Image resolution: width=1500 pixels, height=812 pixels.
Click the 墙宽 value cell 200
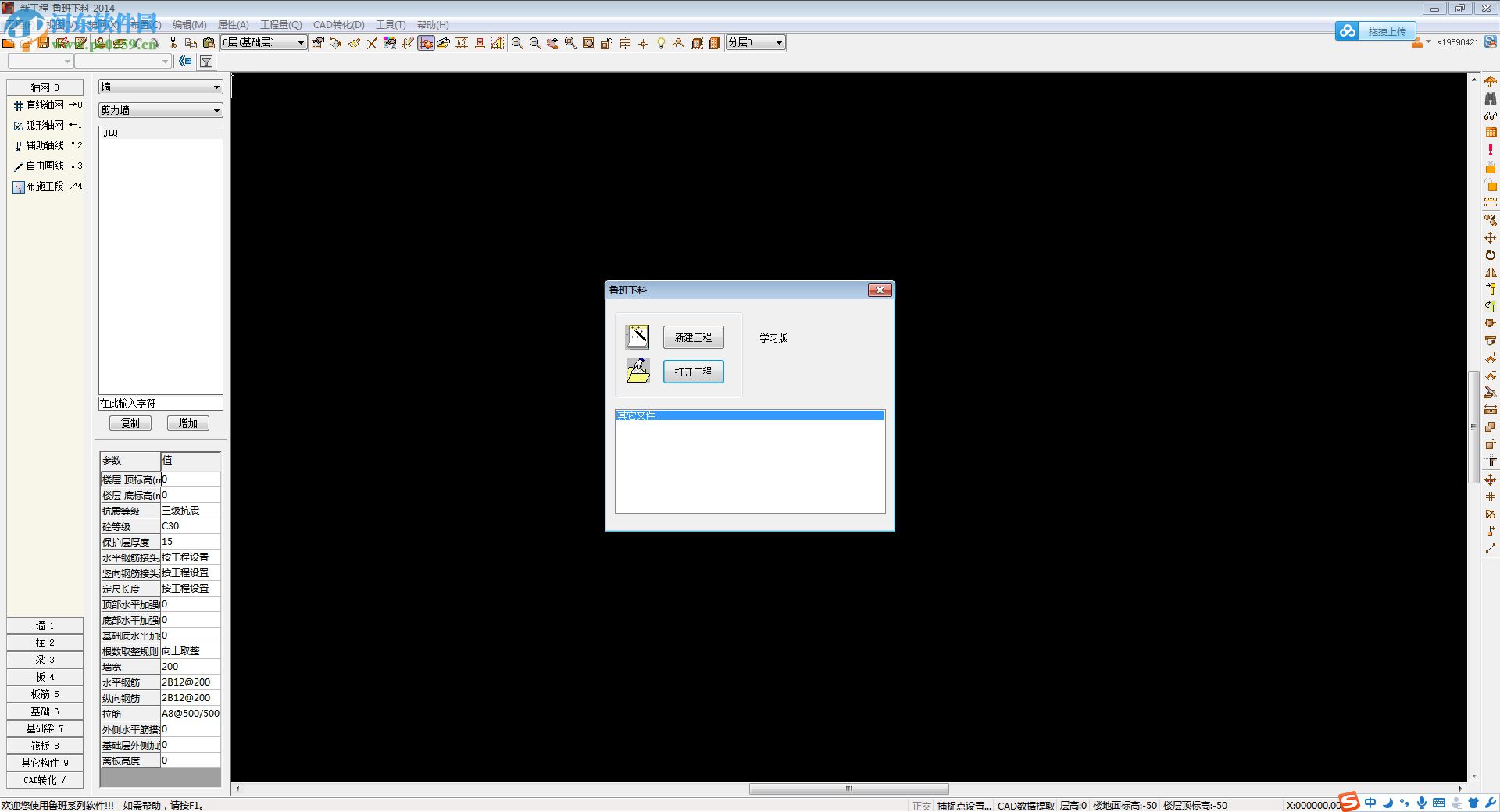[x=191, y=667]
